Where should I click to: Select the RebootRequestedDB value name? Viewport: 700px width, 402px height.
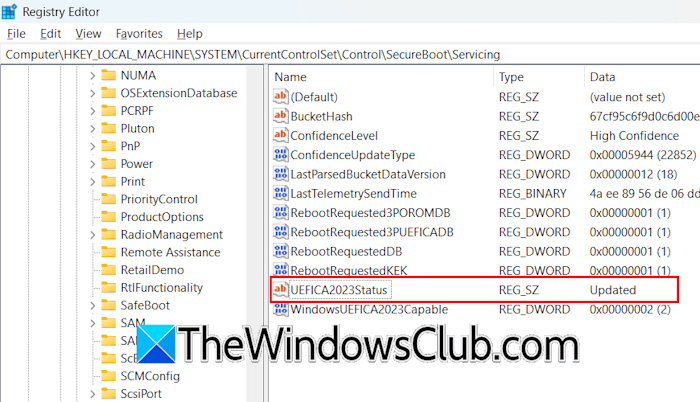[x=346, y=251]
